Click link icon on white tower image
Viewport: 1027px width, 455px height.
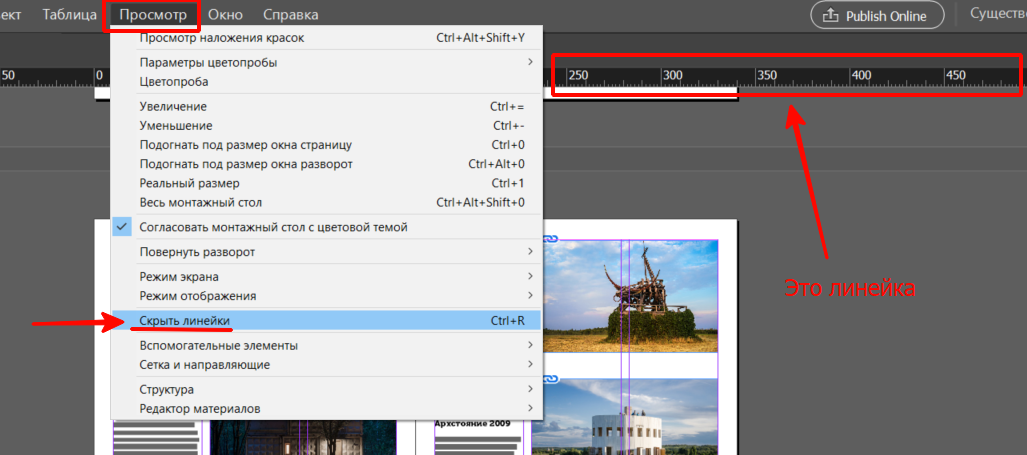pos(550,380)
